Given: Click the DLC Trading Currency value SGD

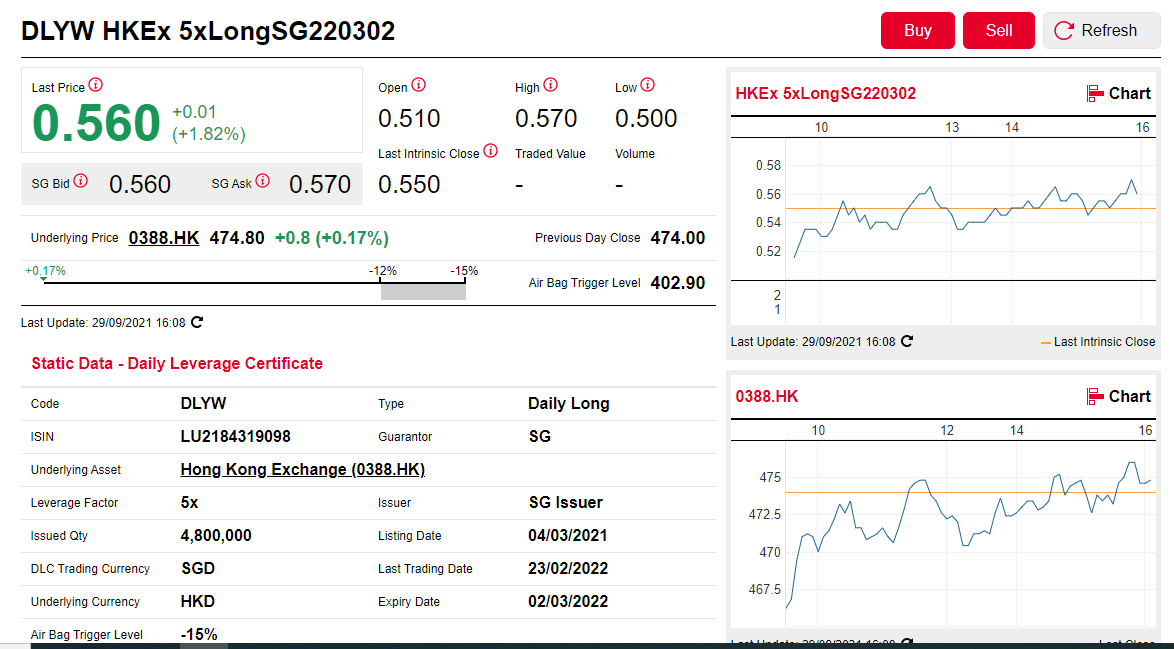Looking at the screenshot, I should (x=198, y=569).
